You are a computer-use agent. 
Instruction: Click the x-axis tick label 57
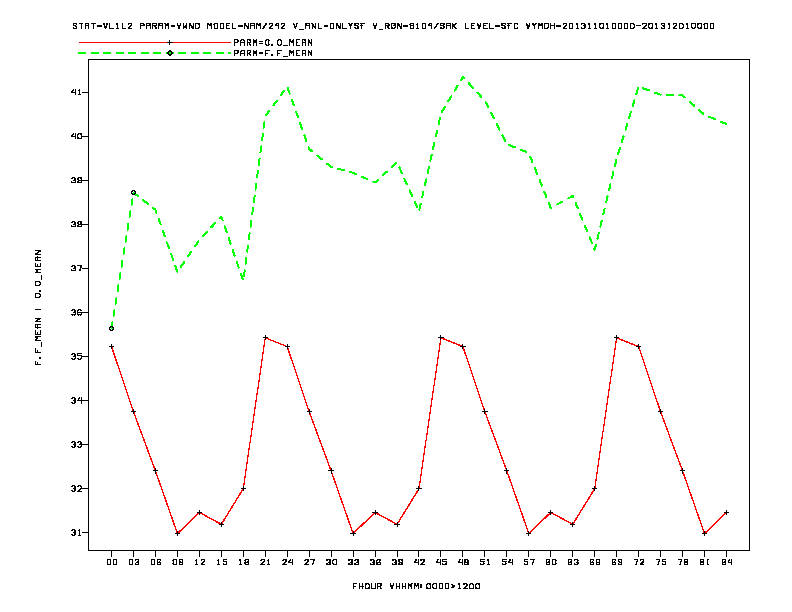click(x=529, y=562)
